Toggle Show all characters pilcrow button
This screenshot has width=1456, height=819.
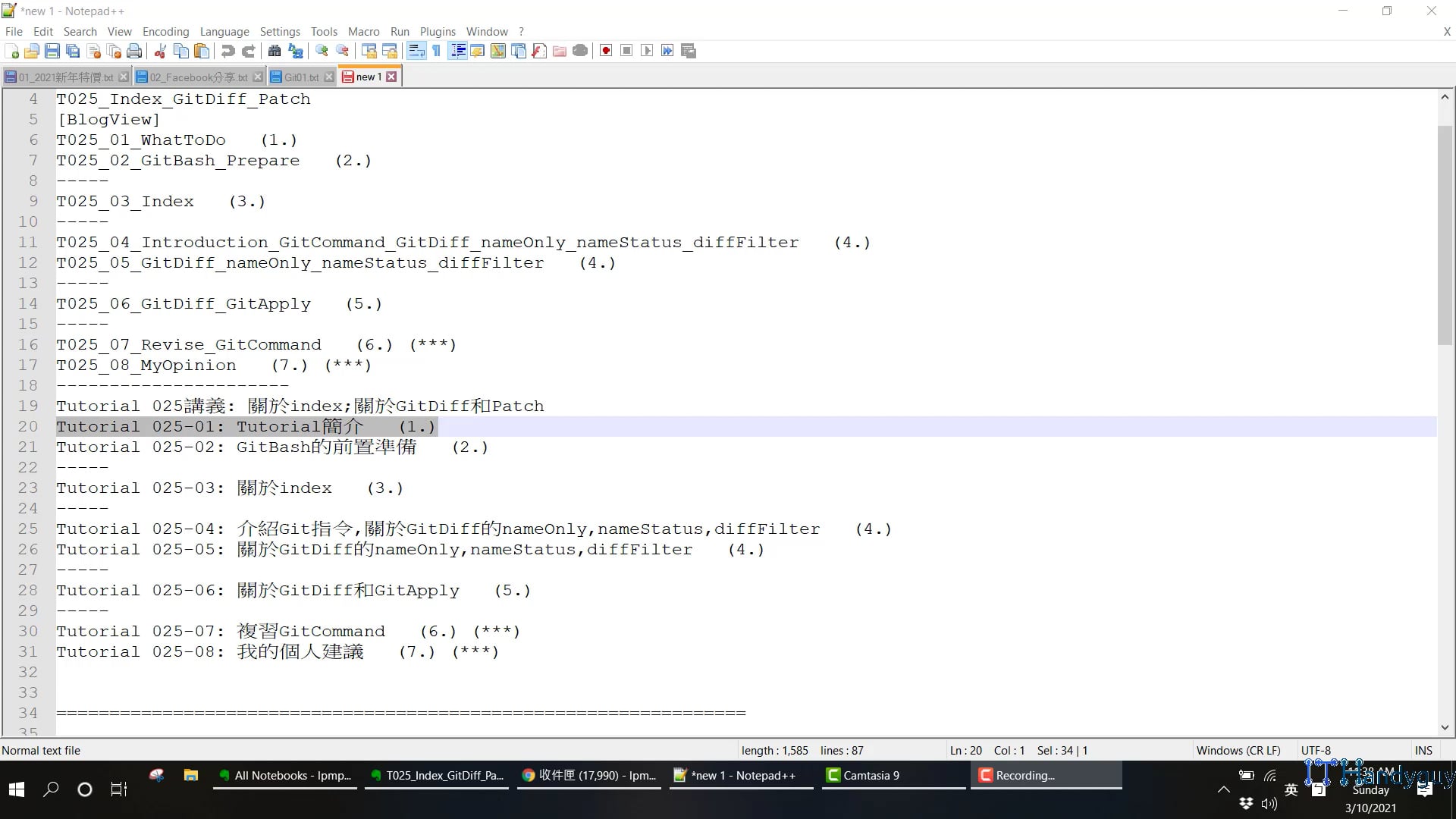tap(437, 51)
